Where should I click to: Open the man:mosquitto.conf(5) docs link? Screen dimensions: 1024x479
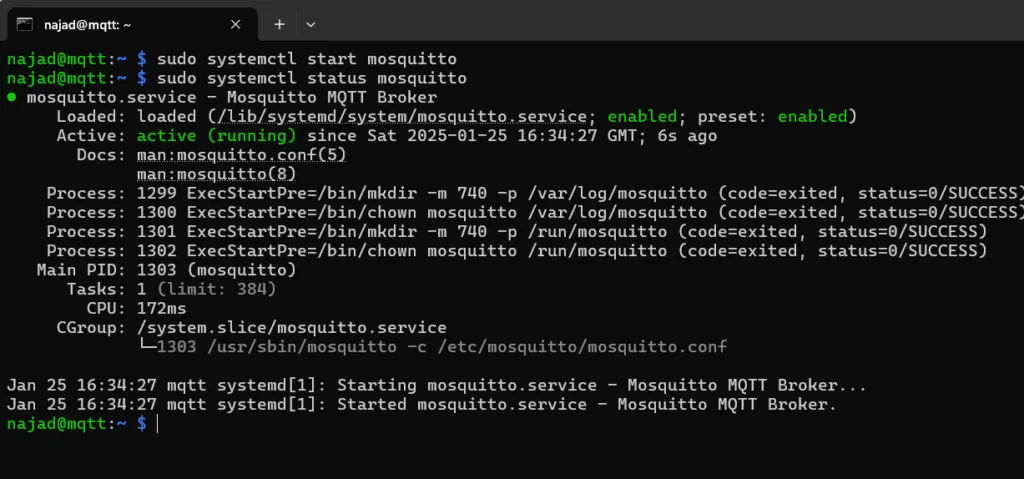tap(242, 155)
